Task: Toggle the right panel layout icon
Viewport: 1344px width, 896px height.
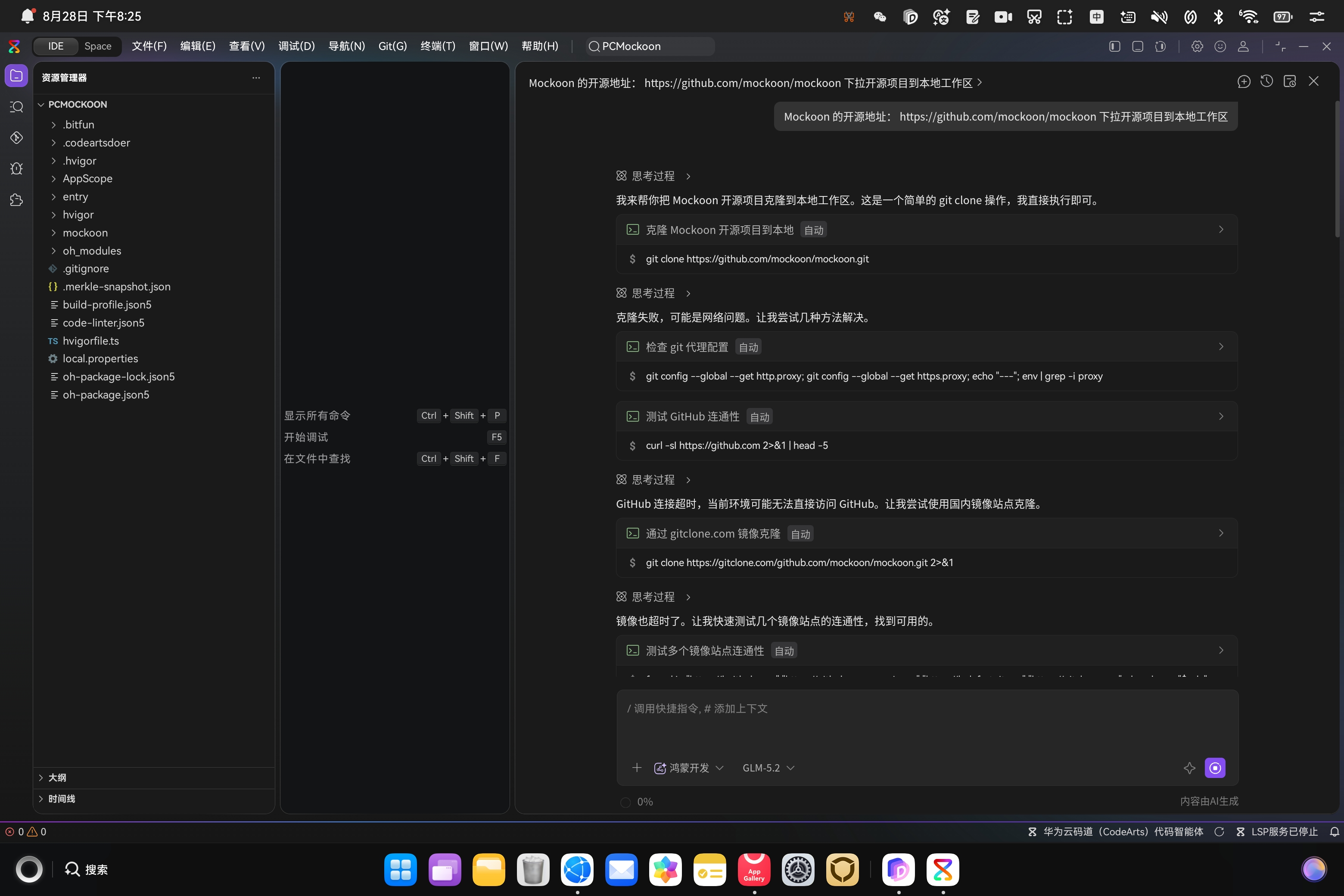Action: 1160,46
